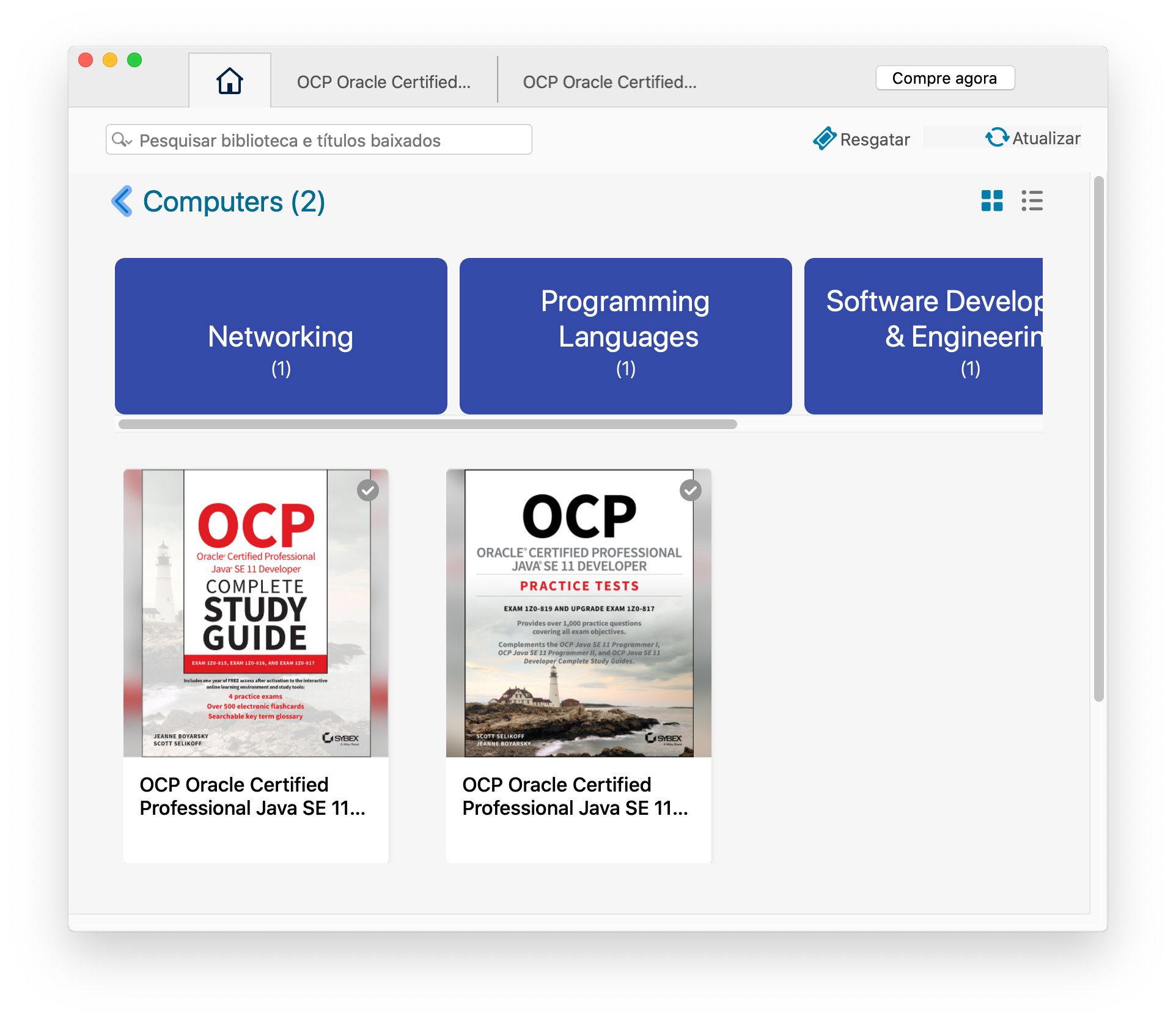The width and height of the screenshot is (1176, 1022).
Task: Open the OCP Complete Study Guide cover
Action: click(x=256, y=613)
